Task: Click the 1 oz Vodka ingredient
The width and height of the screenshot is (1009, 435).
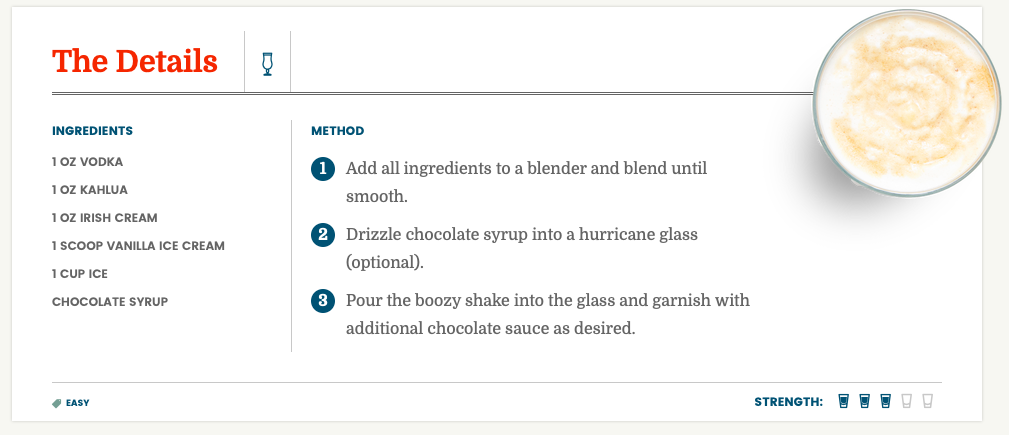Action: (x=88, y=162)
